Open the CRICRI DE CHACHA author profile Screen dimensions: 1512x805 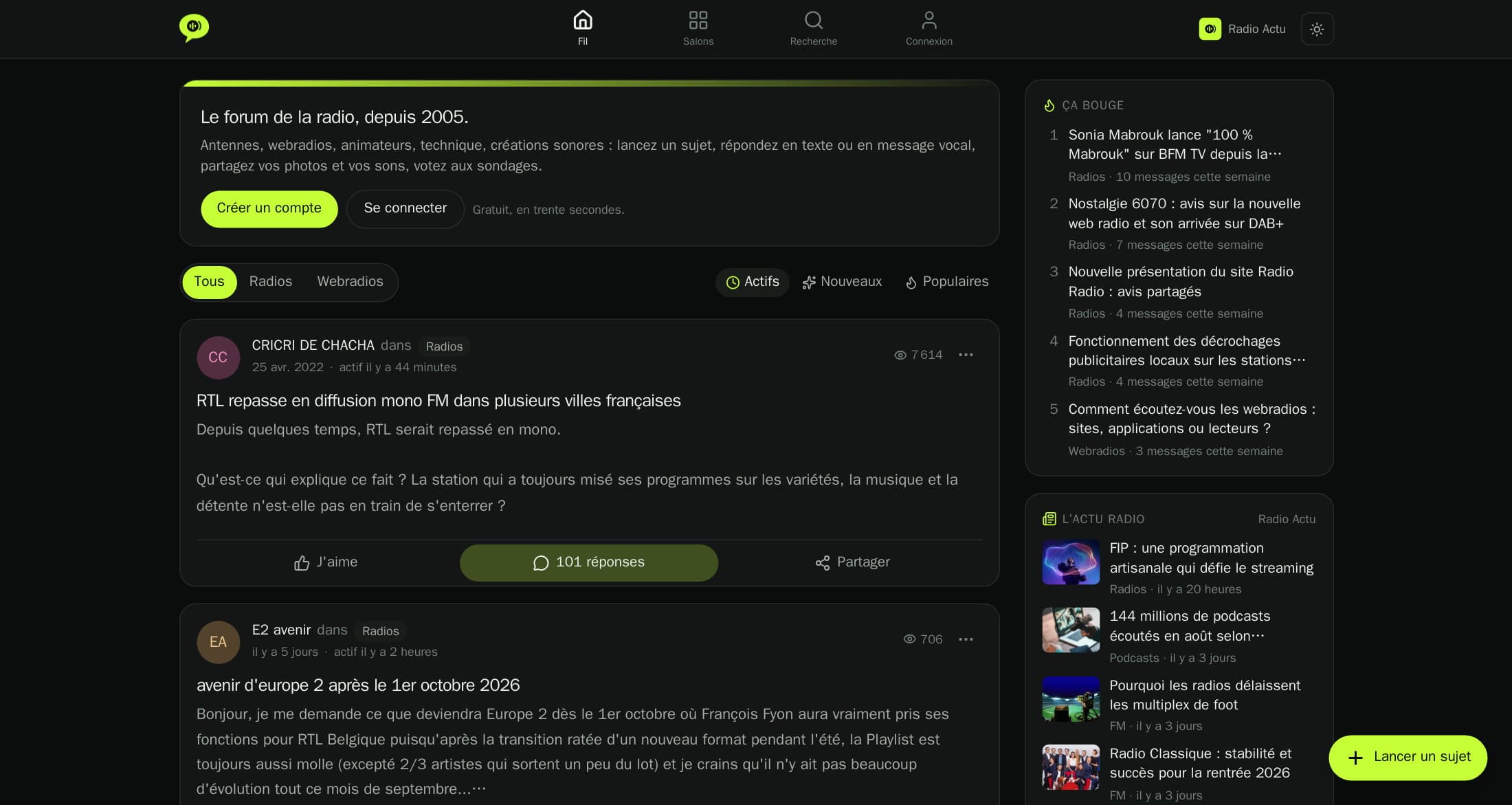pyautogui.click(x=313, y=345)
